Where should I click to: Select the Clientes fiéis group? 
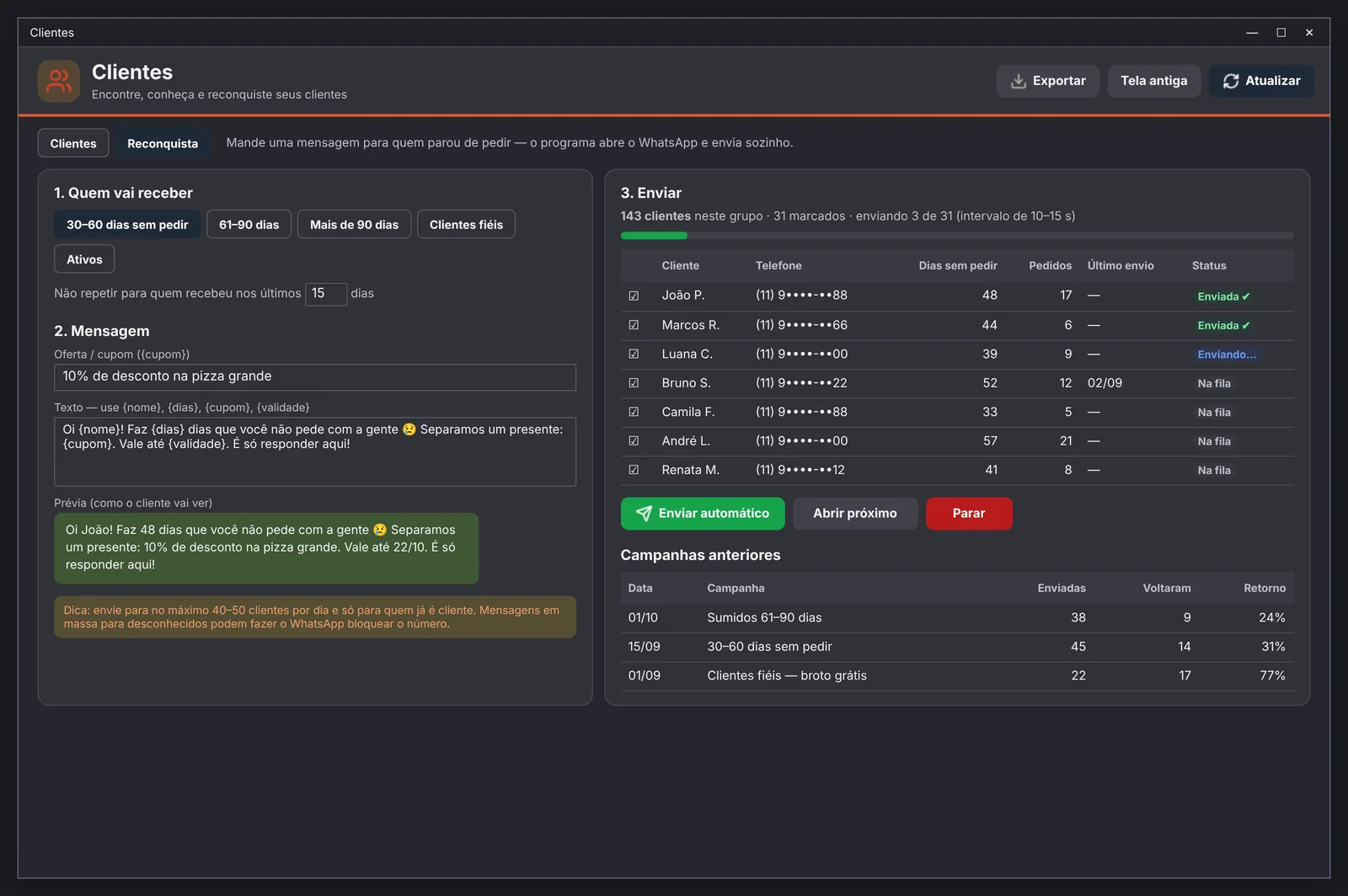(466, 225)
